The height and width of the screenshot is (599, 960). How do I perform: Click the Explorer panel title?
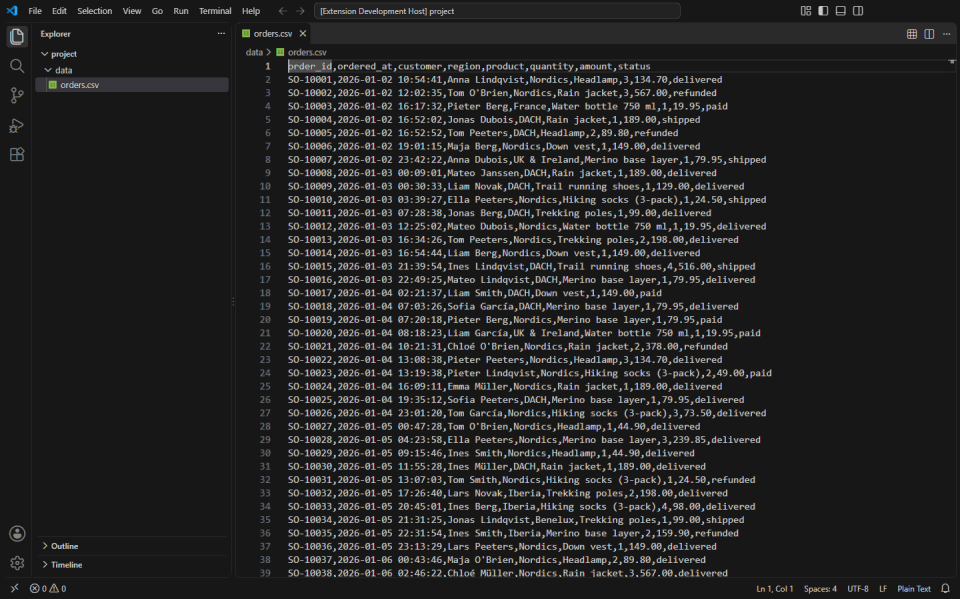point(56,34)
